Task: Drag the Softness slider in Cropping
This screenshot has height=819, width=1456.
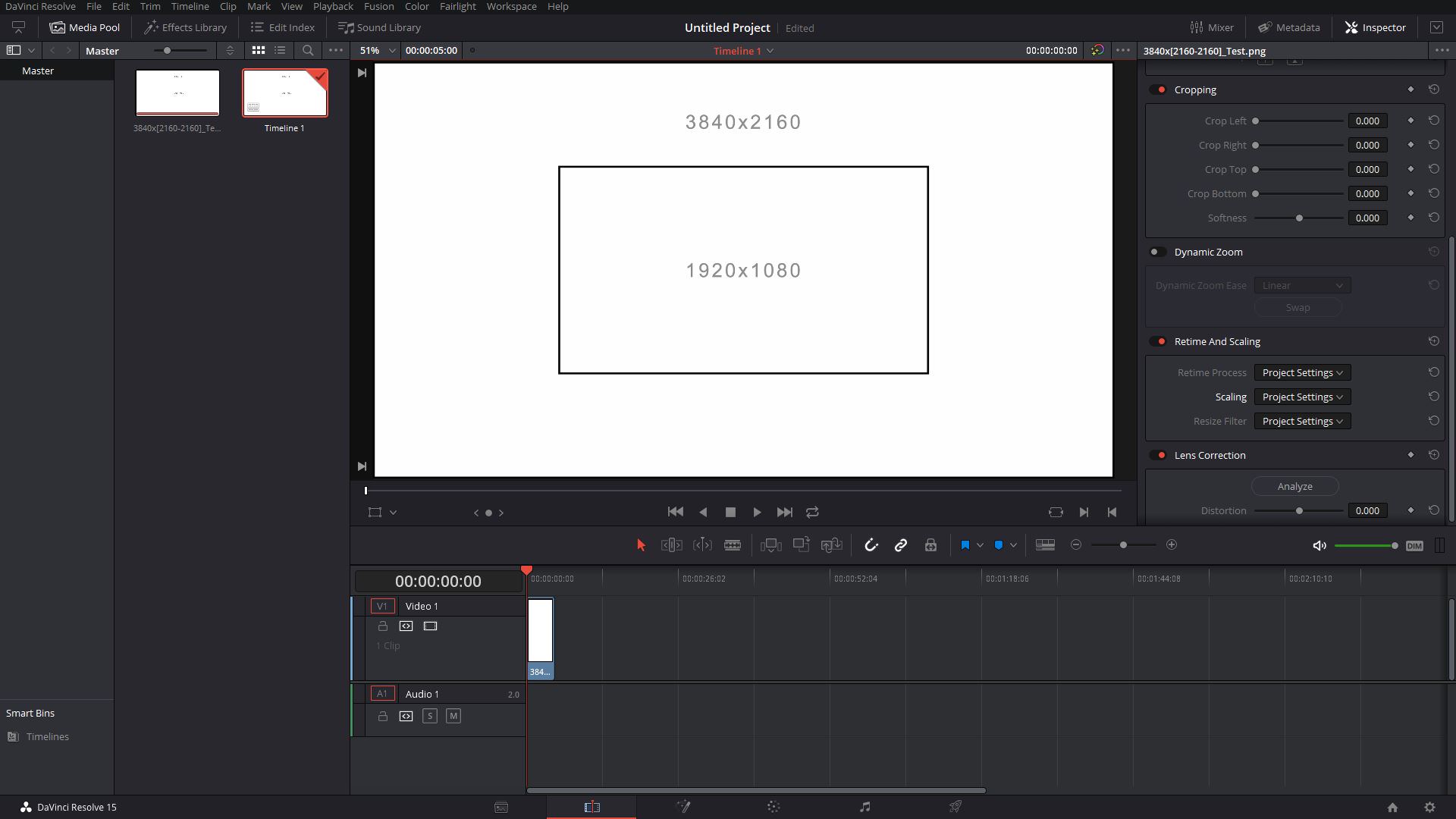Action: tap(1299, 218)
